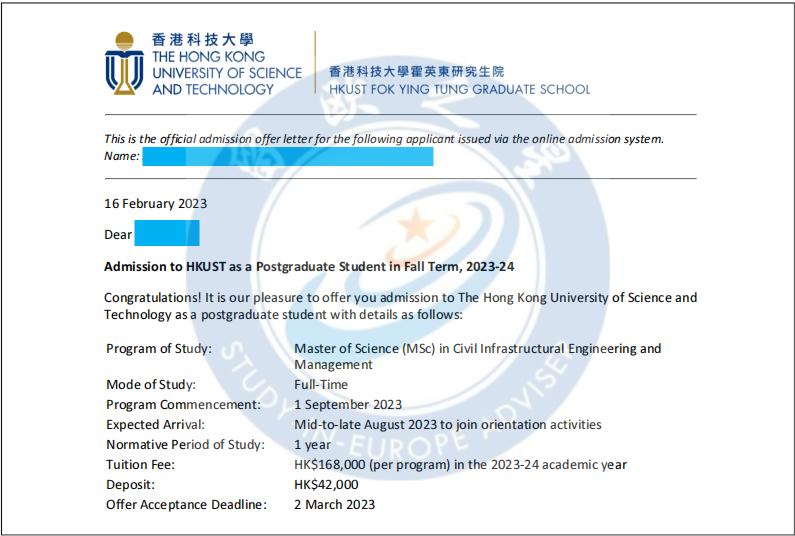Click the HKUST emblem logo
795x536 pixels.
(124, 63)
